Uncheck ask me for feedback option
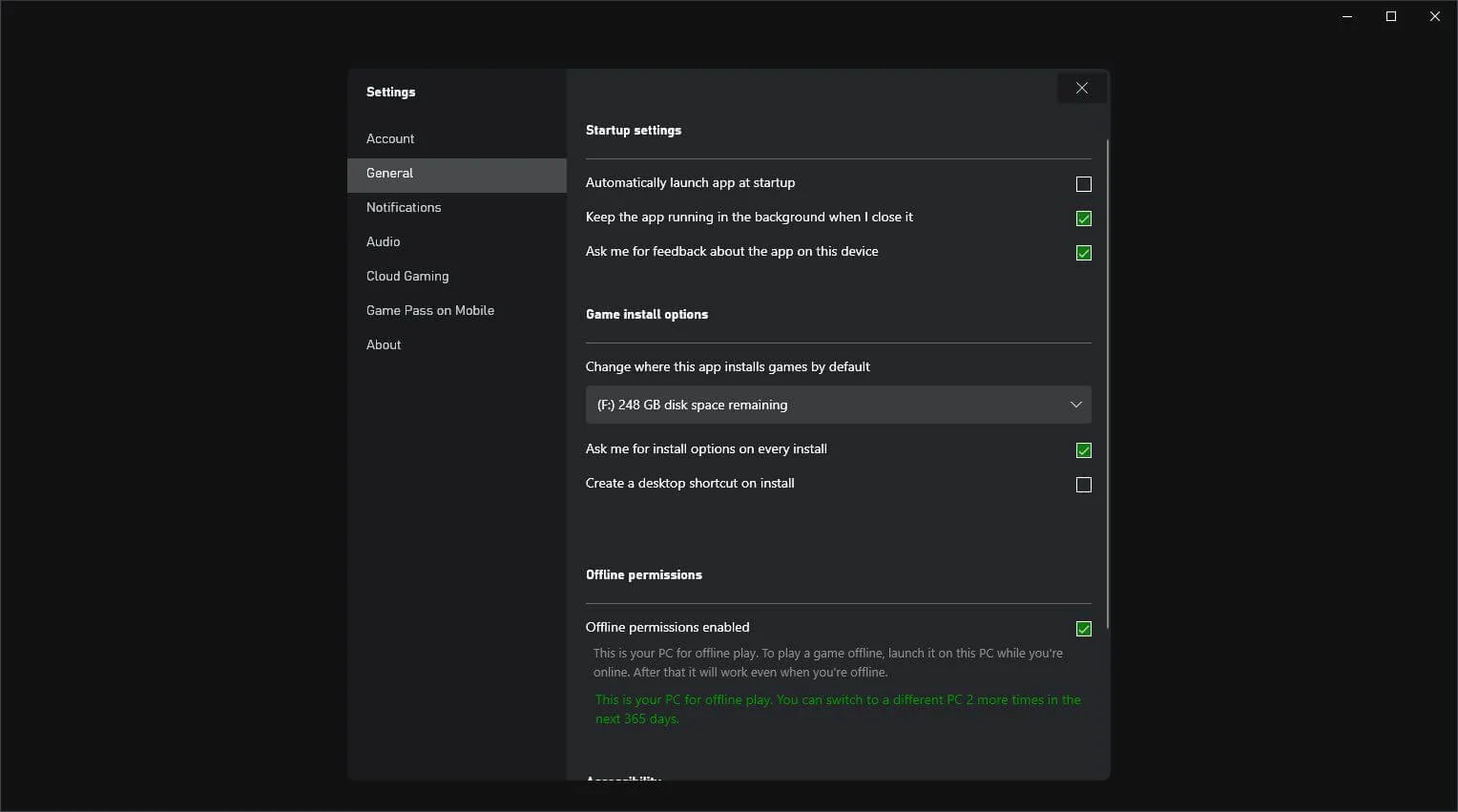 click(1083, 253)
